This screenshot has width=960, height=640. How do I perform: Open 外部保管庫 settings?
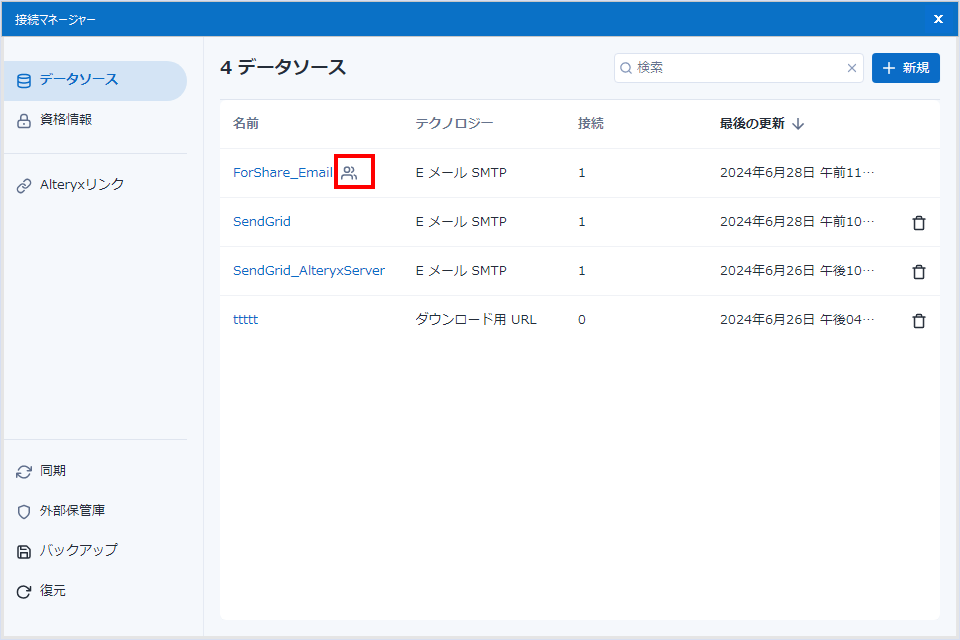point(72,511)
